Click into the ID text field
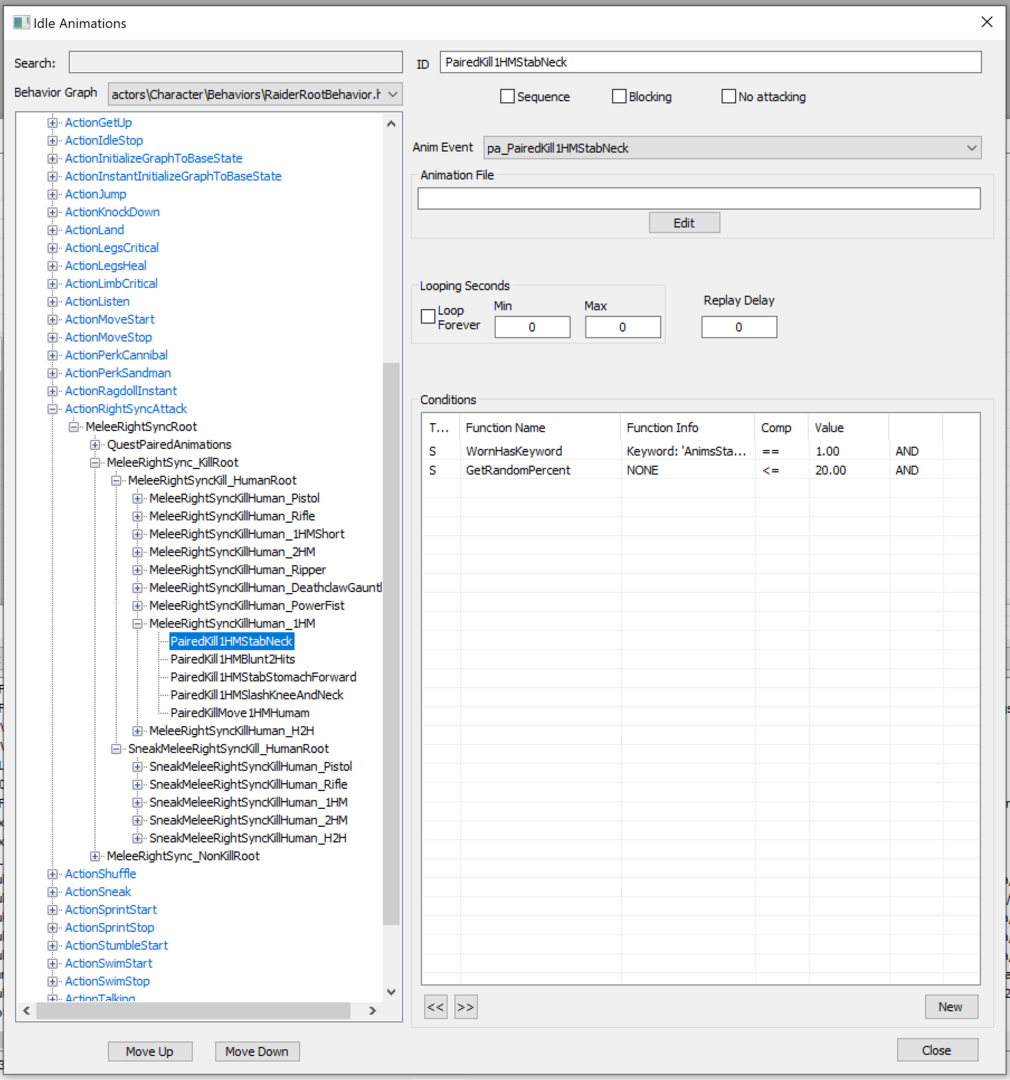Screen dimensions: 1010x1080 coord(711,63)
